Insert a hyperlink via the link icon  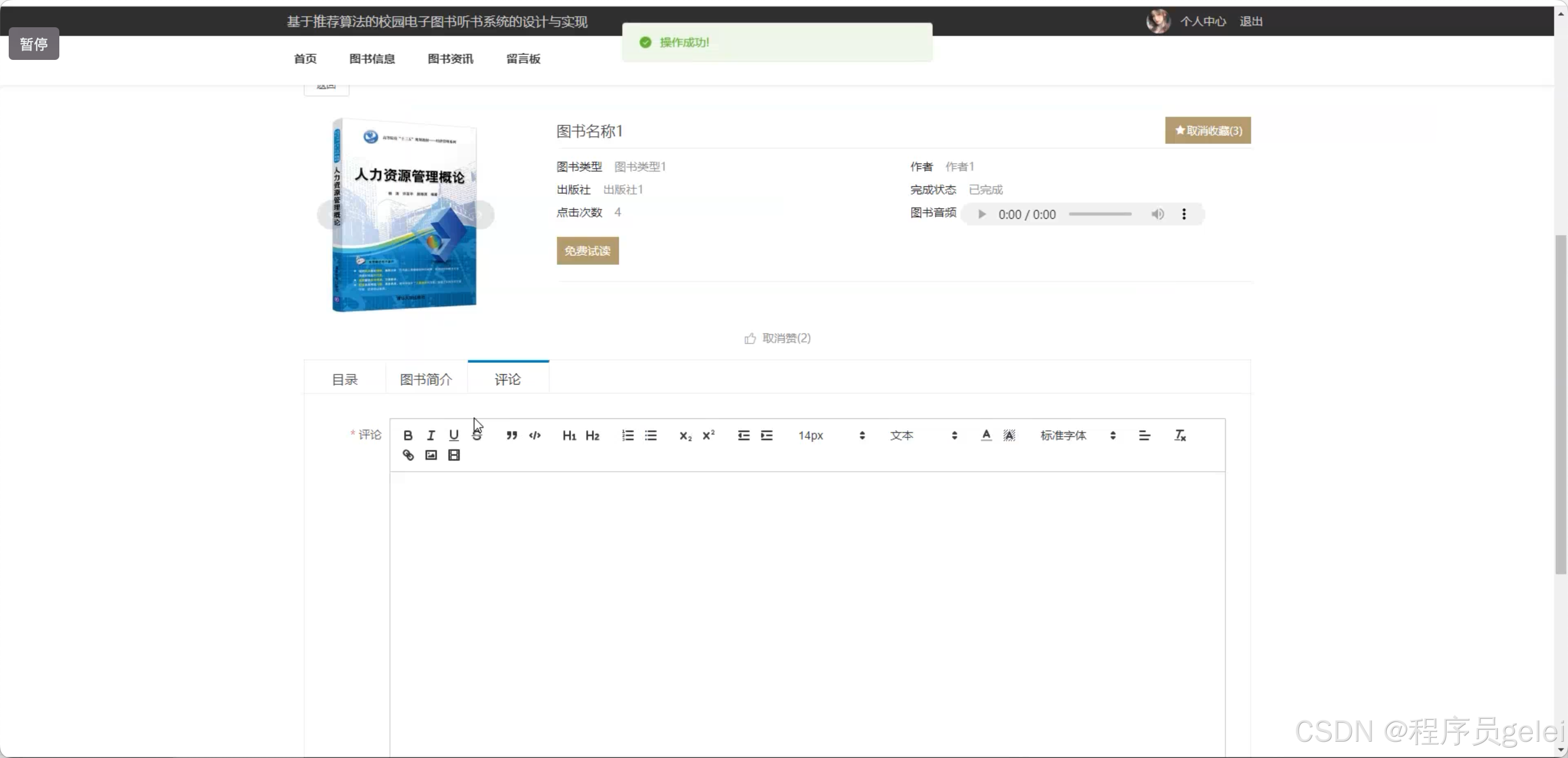point(408,455)
